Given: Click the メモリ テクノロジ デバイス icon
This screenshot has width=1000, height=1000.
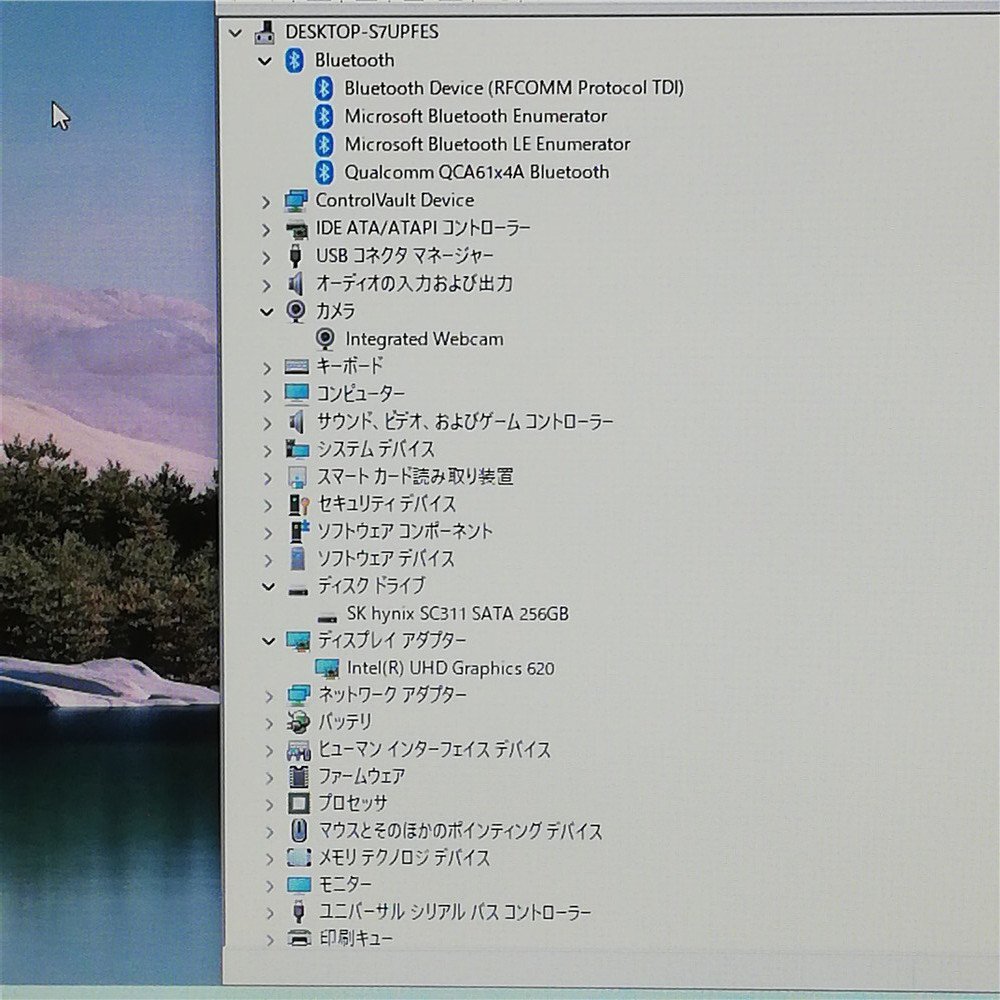Looking at the screenshot, I should click(298, 858).
